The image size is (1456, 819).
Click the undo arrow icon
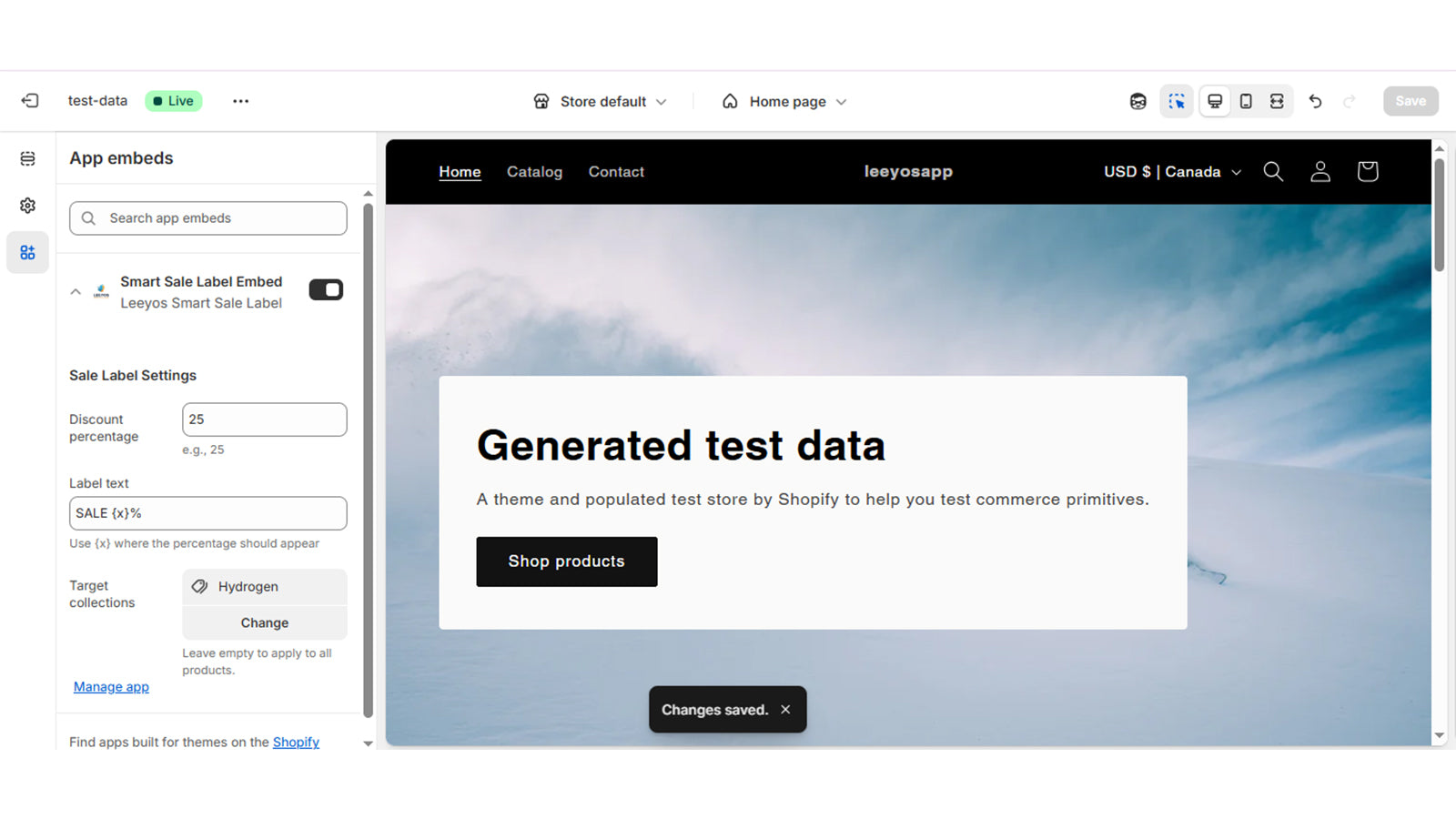pos(1315,101)
